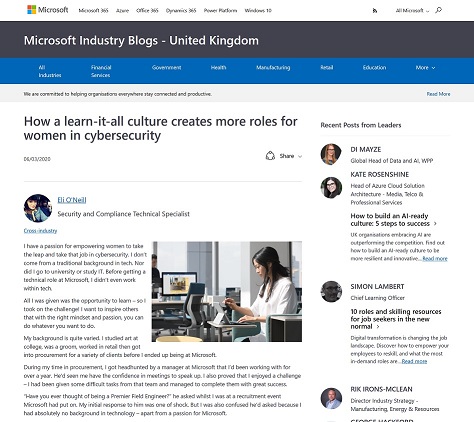This screenshot has width=474, height=422.
Task: Open Windows 10 in top navigation
Action: 258,11
